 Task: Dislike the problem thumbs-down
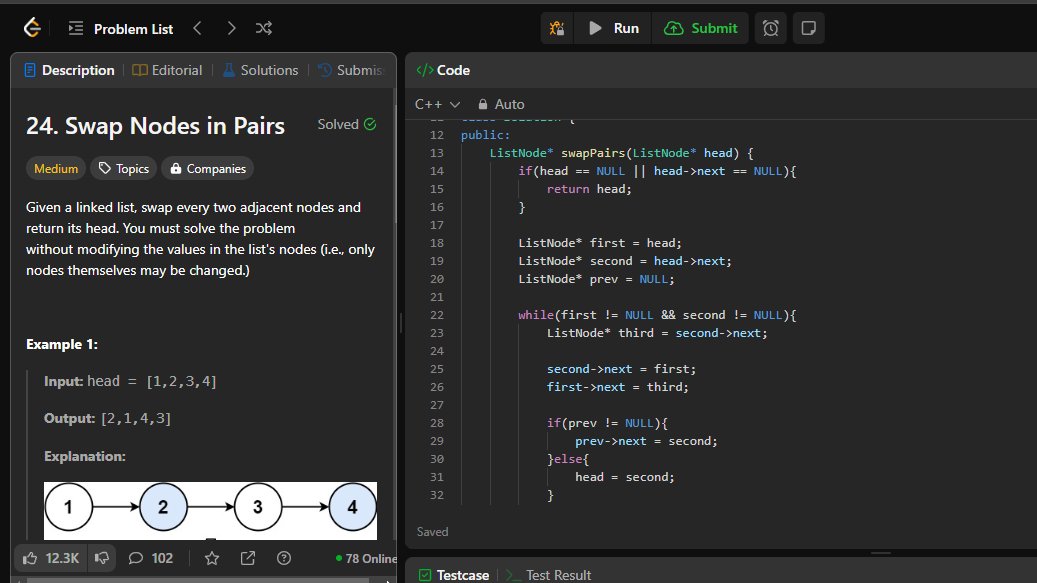(x=101, y=559)
